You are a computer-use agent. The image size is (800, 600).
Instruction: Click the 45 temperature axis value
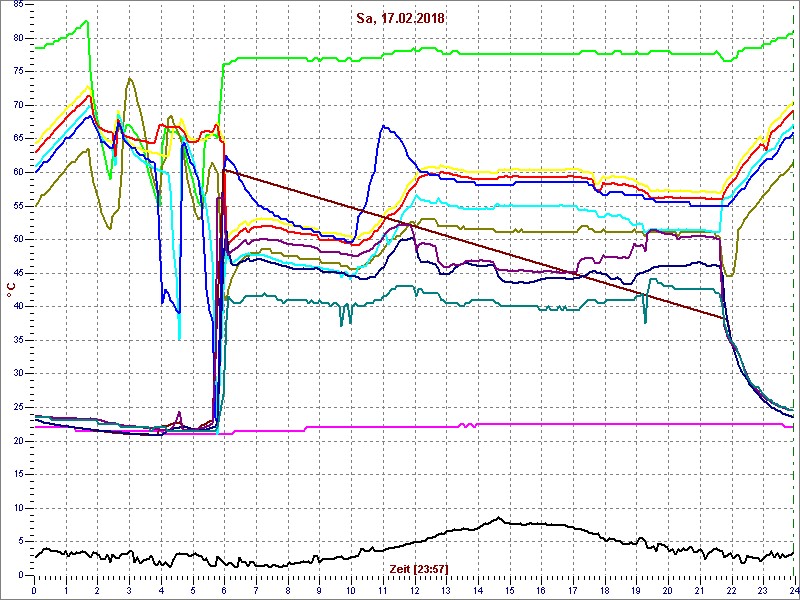18,273
